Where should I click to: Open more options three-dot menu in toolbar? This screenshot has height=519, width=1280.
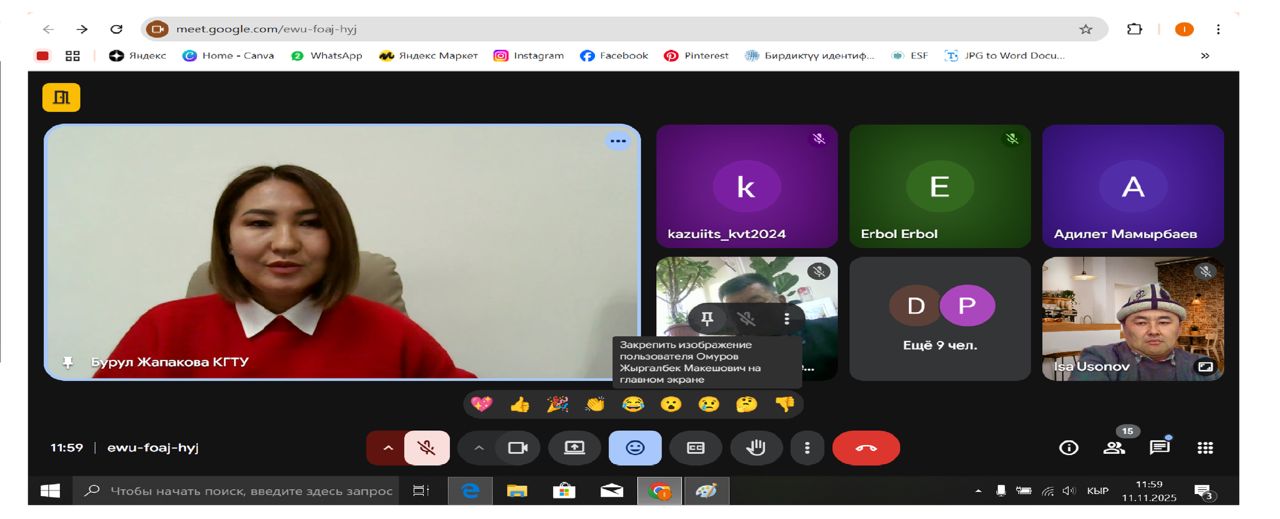click(x=807, y=448)
